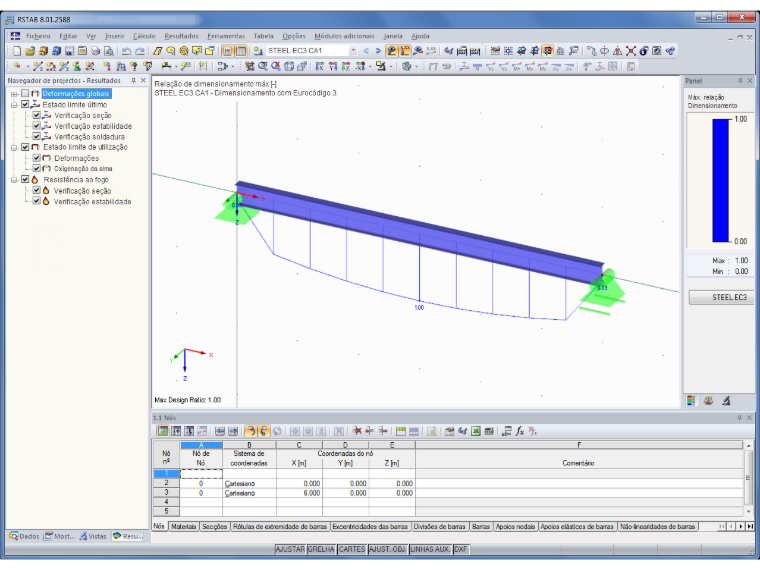Click the CARTES status bar button
760x570 pixels.
tap(352, 549)
